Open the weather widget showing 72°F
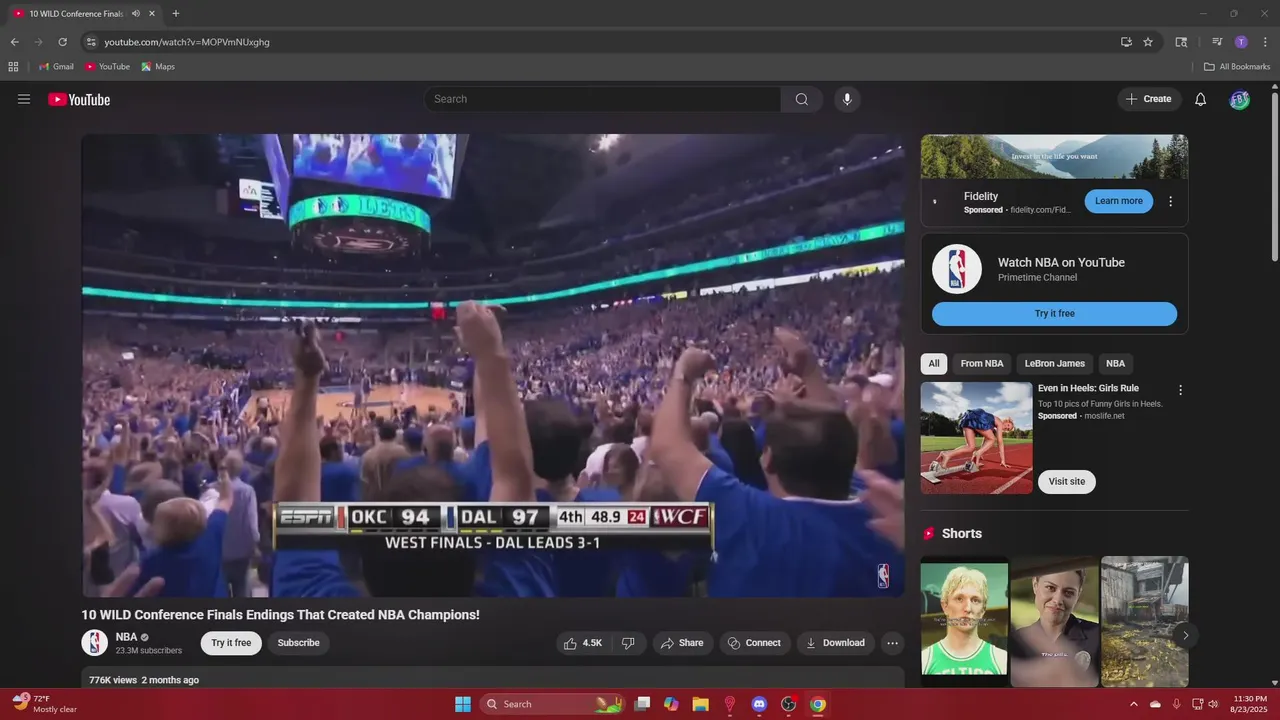1280x720 pixels. pos(44,704)
